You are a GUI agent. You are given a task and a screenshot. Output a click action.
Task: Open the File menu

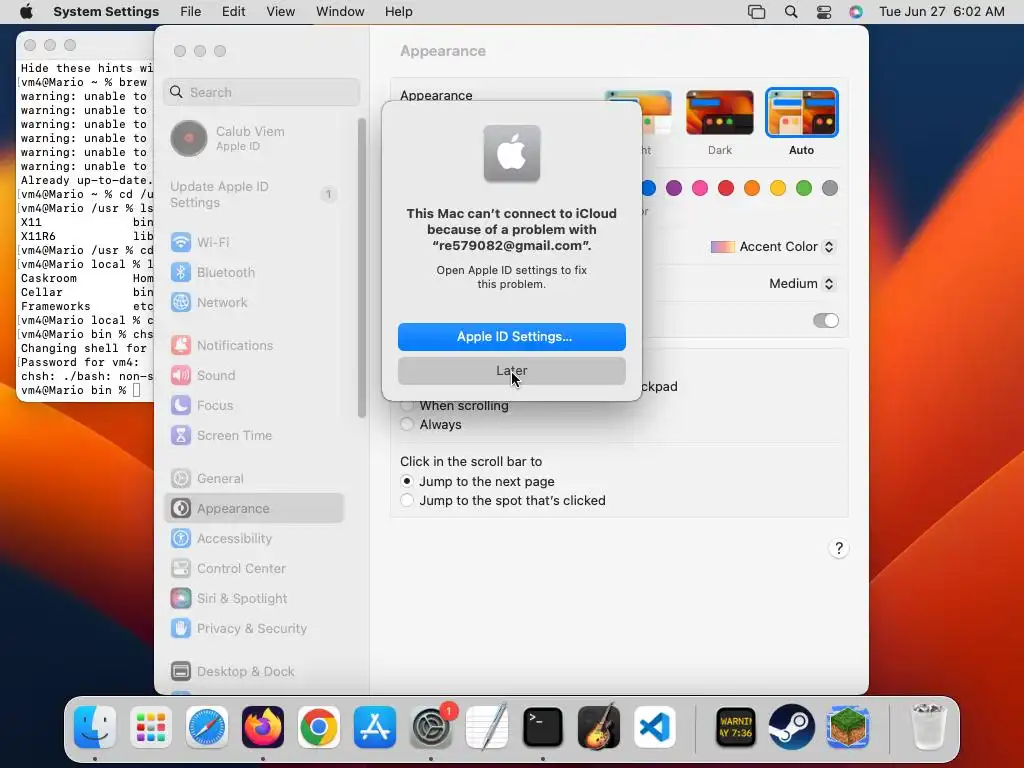tap(191, 12)
